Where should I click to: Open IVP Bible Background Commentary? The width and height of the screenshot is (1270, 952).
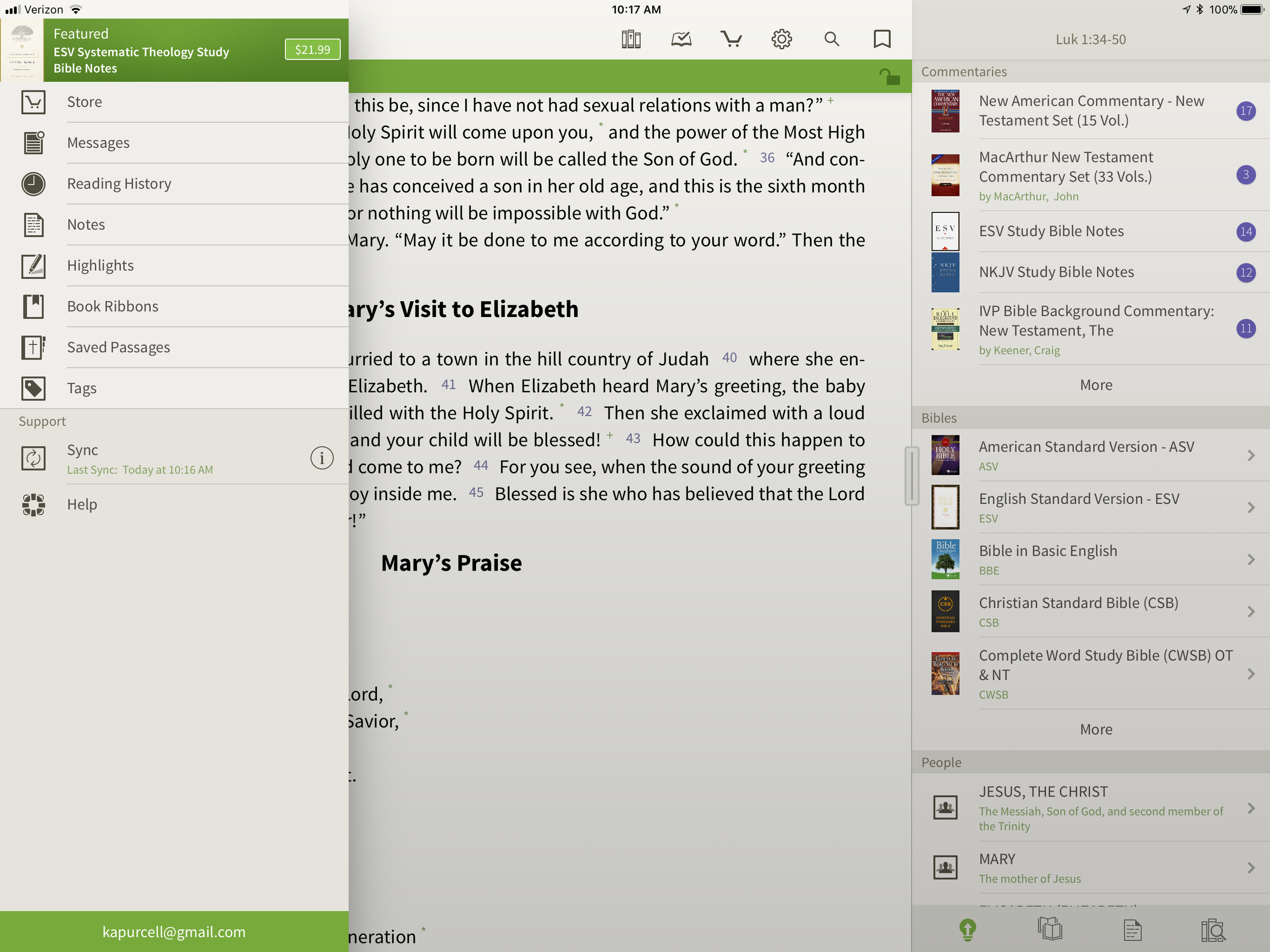[1090, 329]
